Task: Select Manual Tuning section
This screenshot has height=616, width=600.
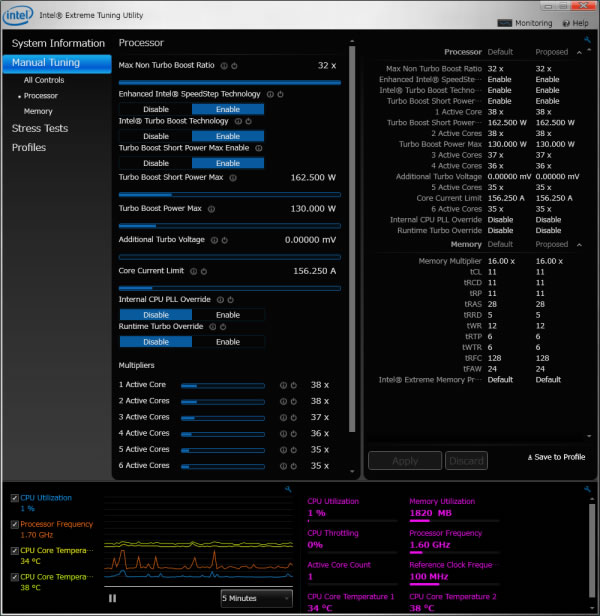Action: 57,63
